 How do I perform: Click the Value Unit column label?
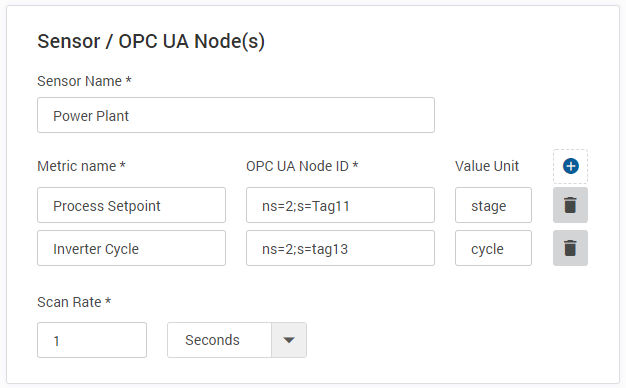(x=487, y=166)
